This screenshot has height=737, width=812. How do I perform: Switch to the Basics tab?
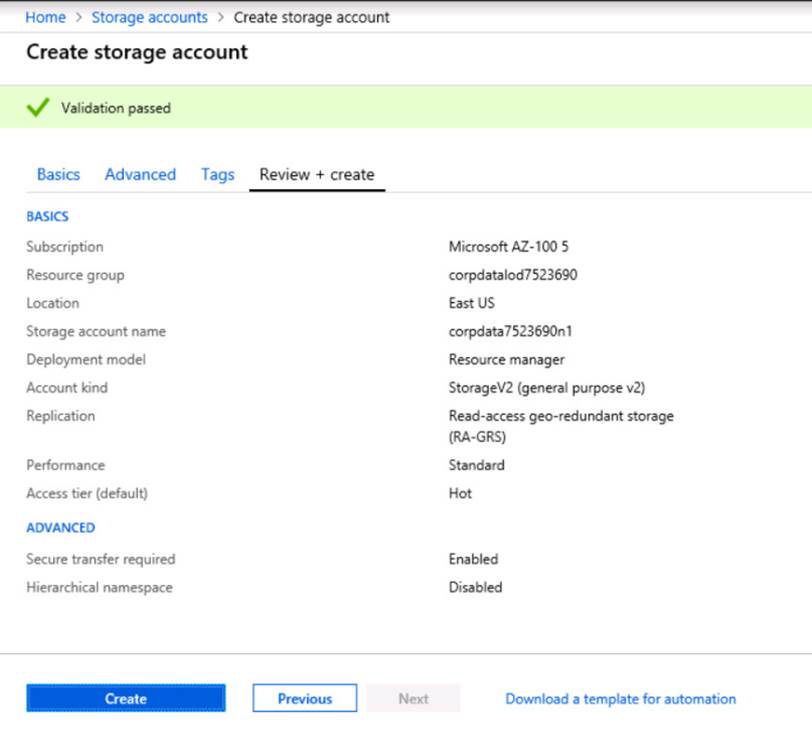(x=58, y=174)
